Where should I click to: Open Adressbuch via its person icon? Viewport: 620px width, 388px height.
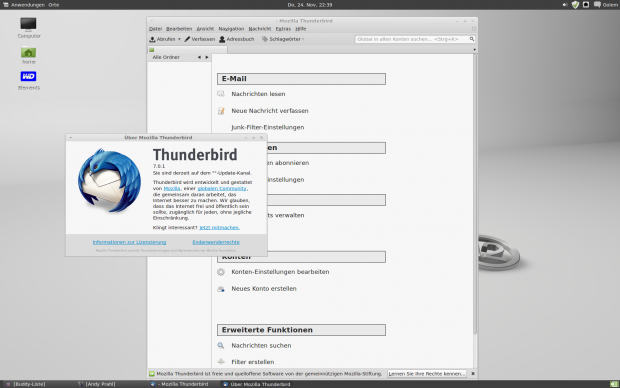coord(222,39)
